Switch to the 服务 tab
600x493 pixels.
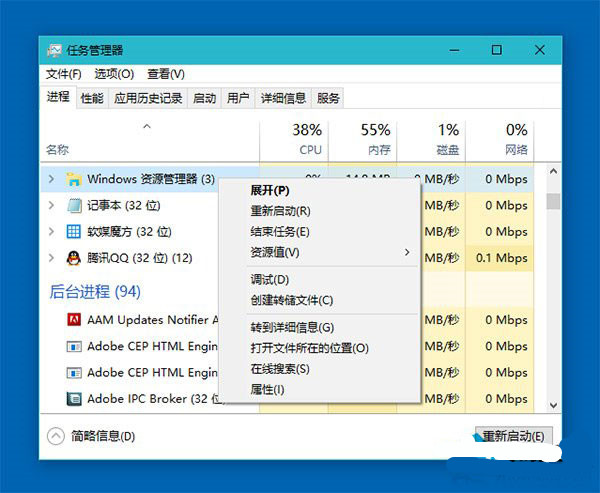click(328, 98)
